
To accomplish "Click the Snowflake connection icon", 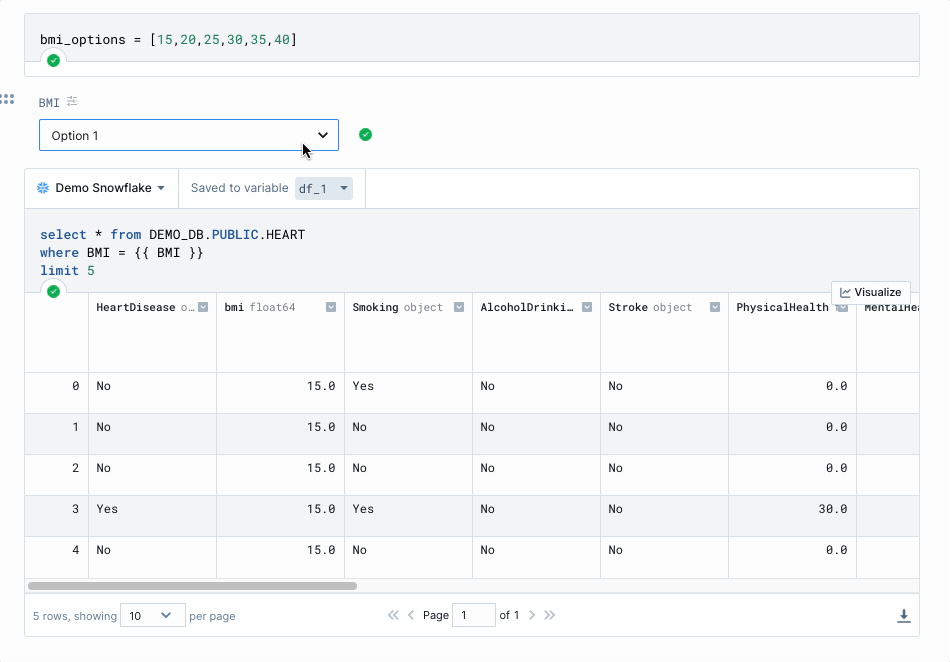I will click(43, 188).
